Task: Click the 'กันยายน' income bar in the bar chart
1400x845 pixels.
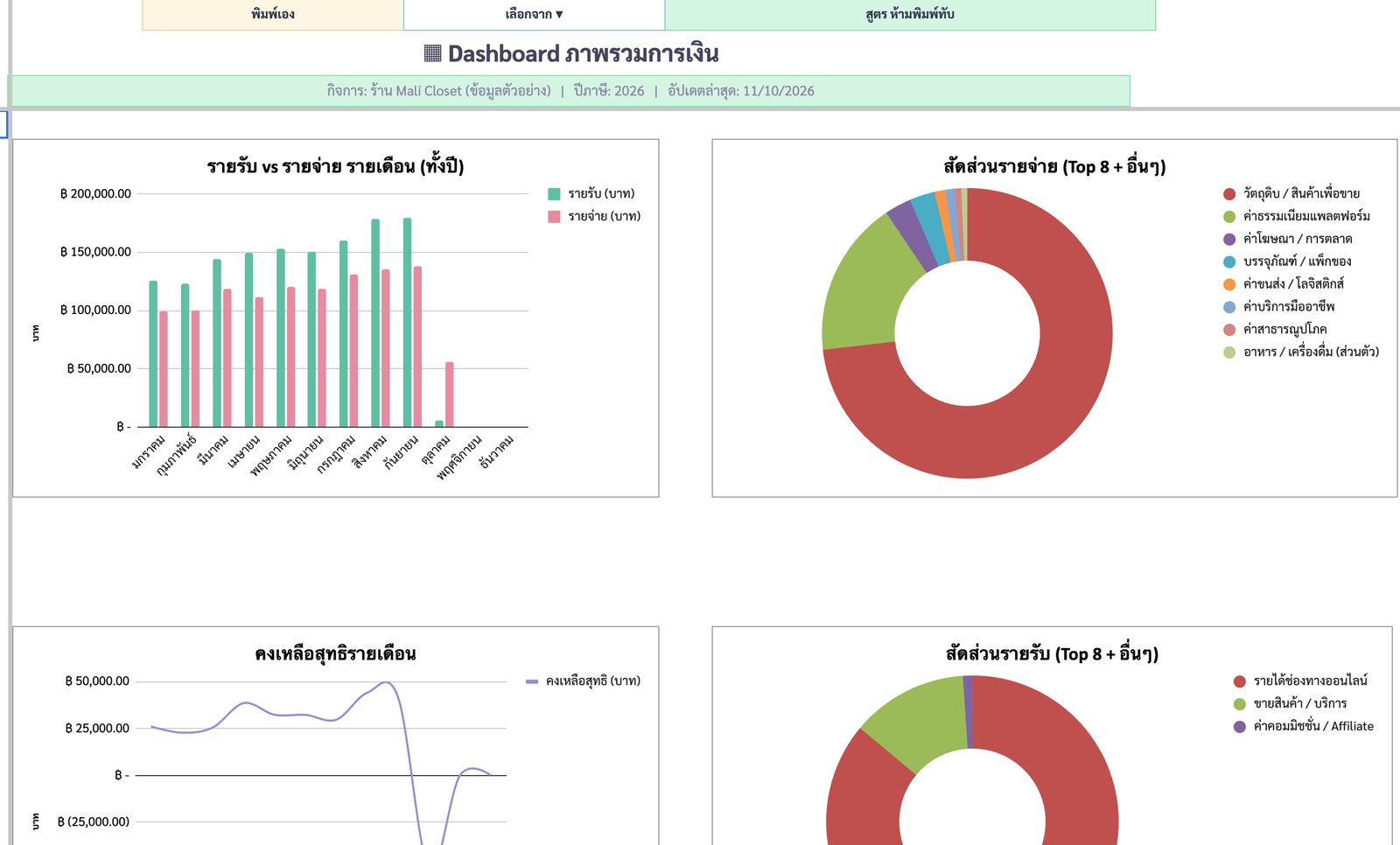Action: click(x=407, y=323)
